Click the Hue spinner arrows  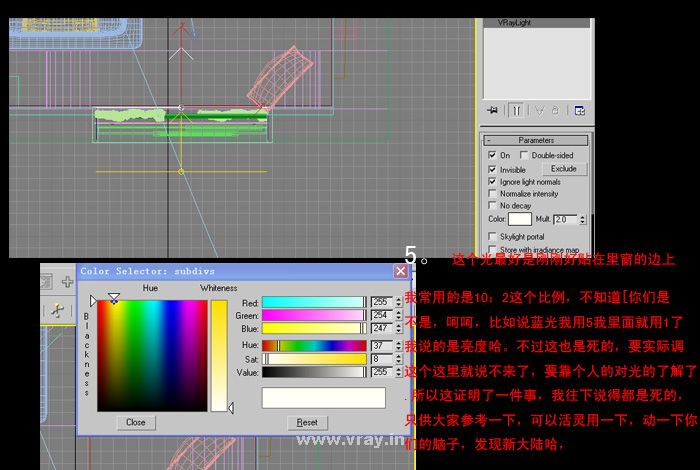click(399, 345)
